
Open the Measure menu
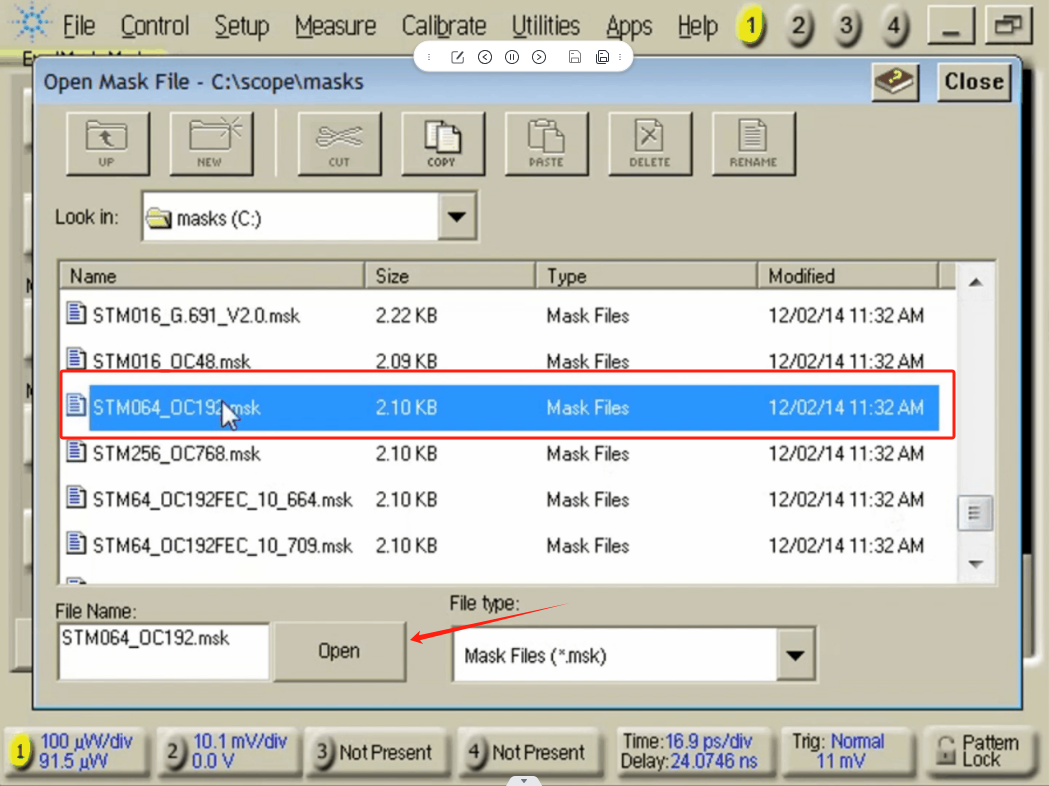point(335,27)
